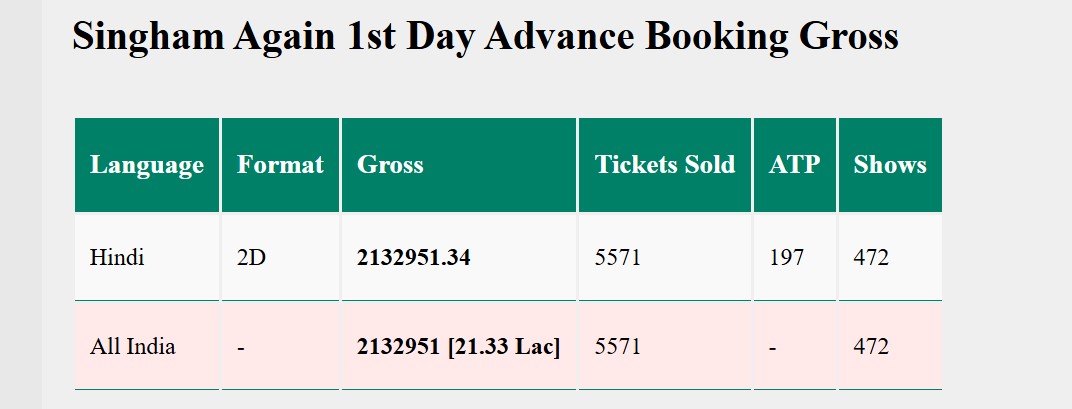
Task: Select the 2D format cell
Action: tap(251, 258)
